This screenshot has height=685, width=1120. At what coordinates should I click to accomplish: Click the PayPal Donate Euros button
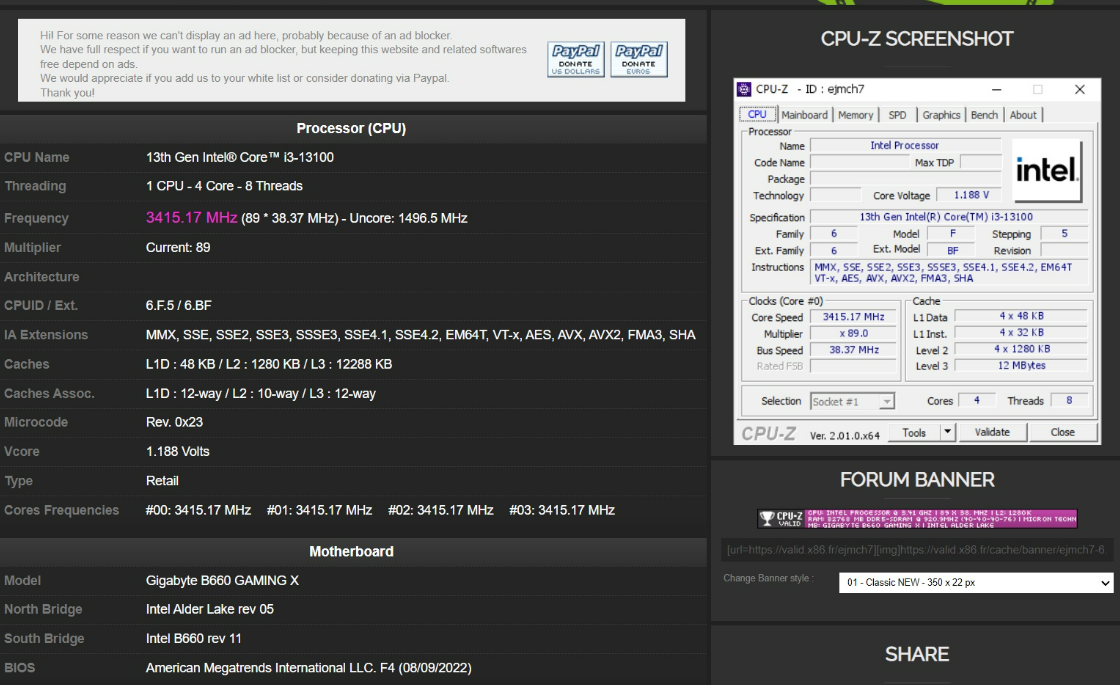639,59
